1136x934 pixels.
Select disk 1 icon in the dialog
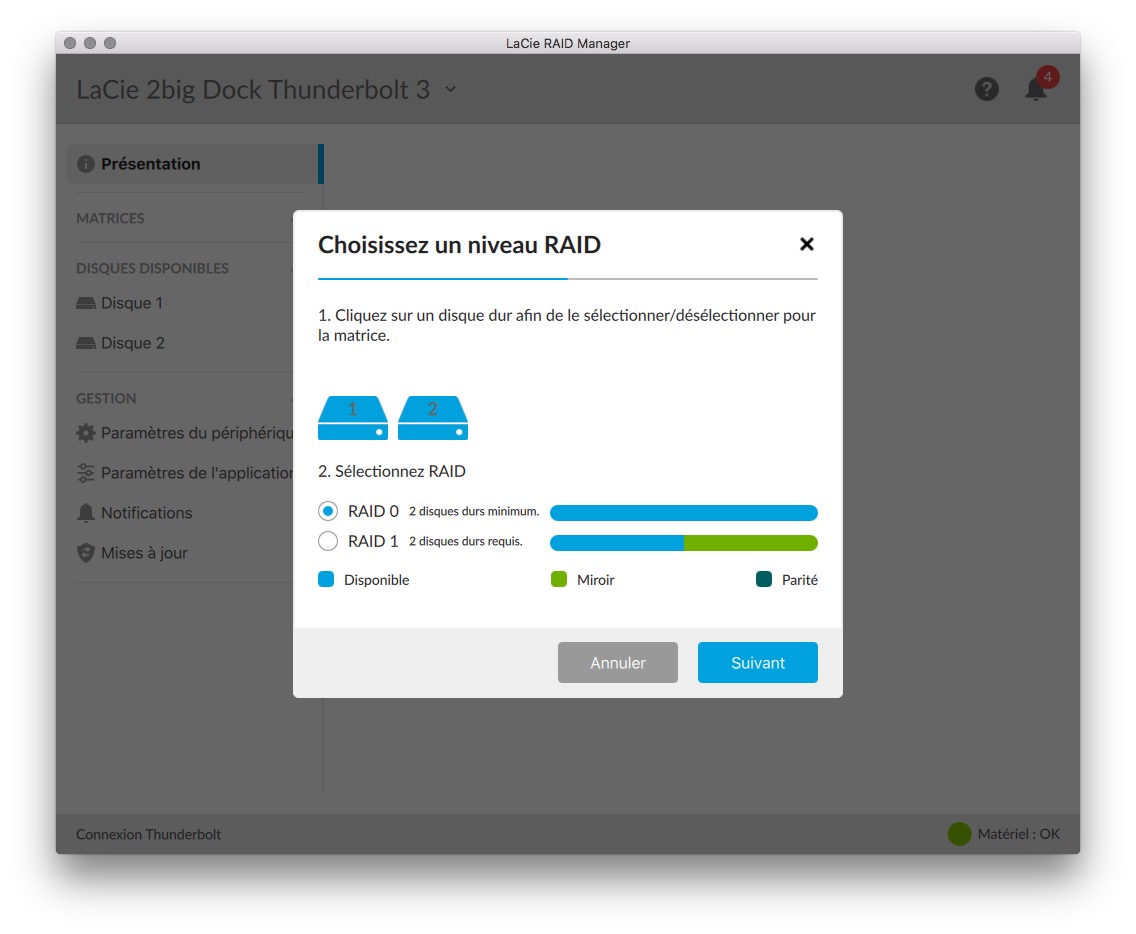pos(353,417)
